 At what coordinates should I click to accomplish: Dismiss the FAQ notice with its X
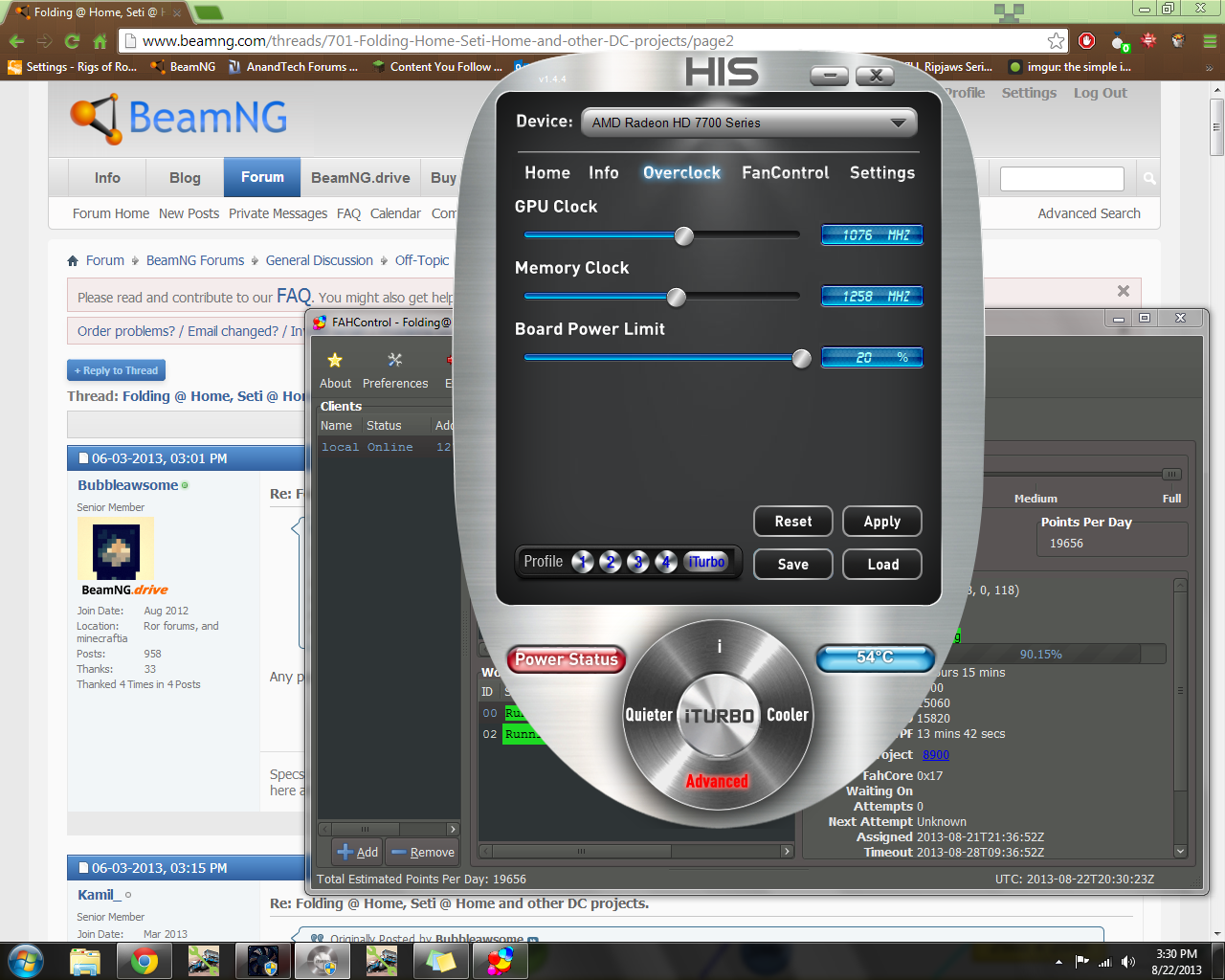[x=1124, y=291]
